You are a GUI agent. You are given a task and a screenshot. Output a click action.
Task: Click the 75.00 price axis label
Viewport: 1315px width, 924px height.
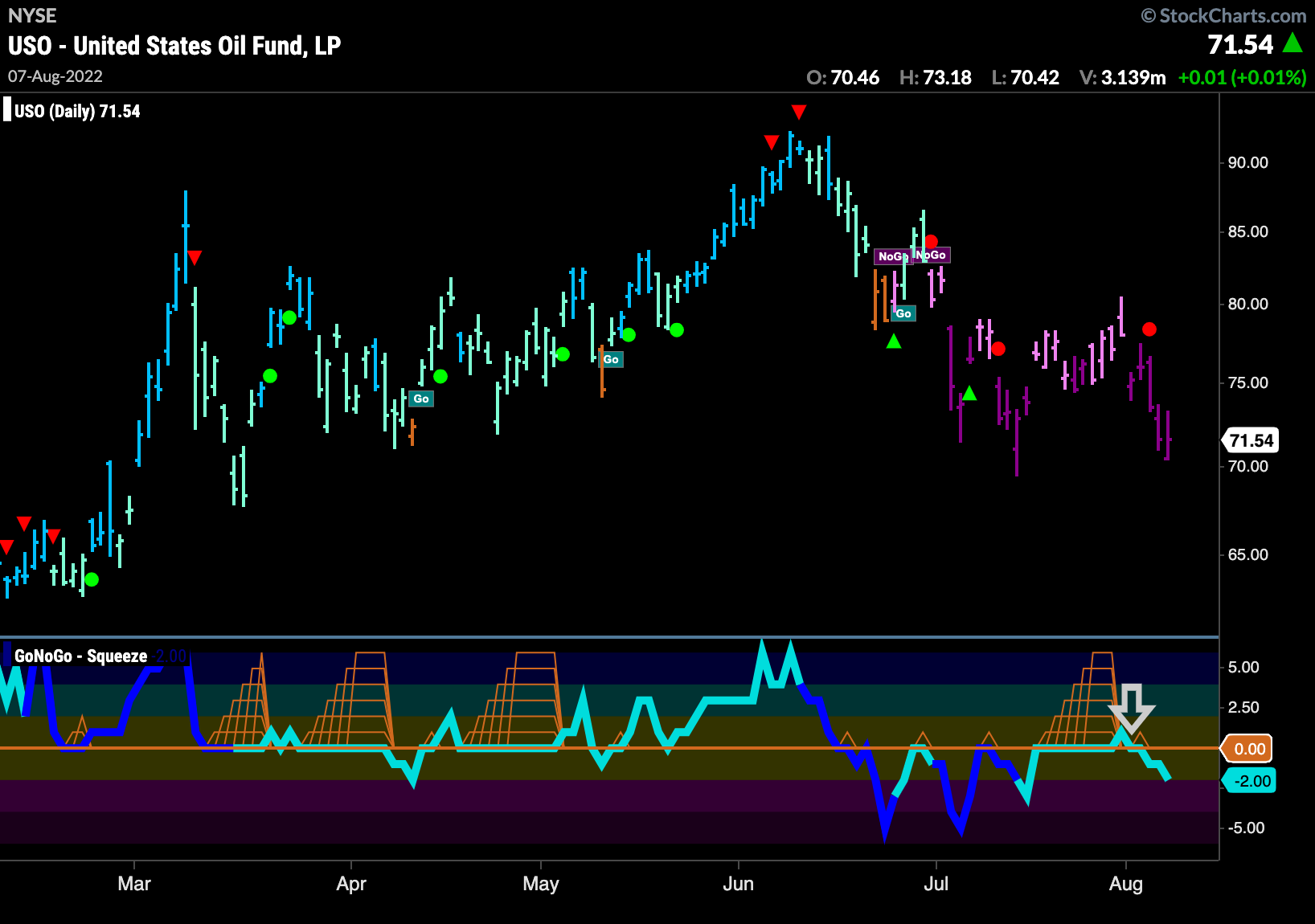point(1247,382)
